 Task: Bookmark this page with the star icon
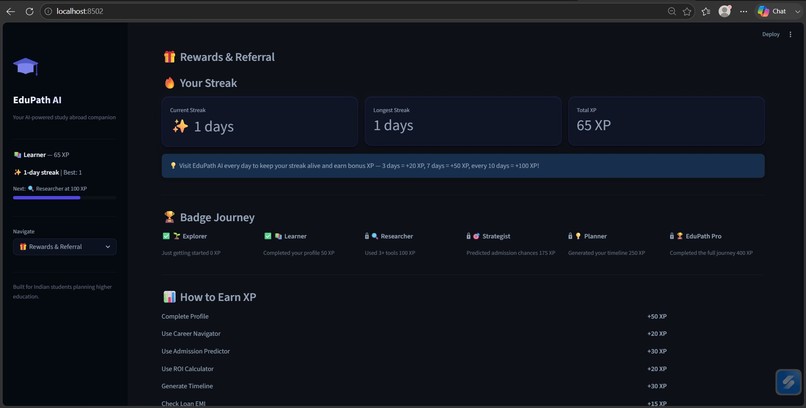(x=687, y=11)
